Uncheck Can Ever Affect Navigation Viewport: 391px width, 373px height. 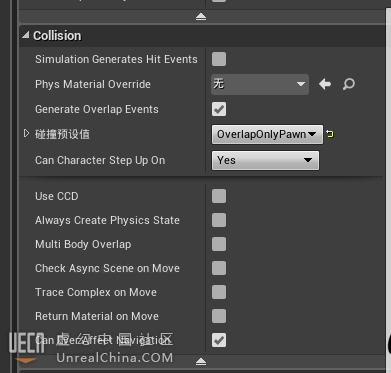(x=219, y=340)
